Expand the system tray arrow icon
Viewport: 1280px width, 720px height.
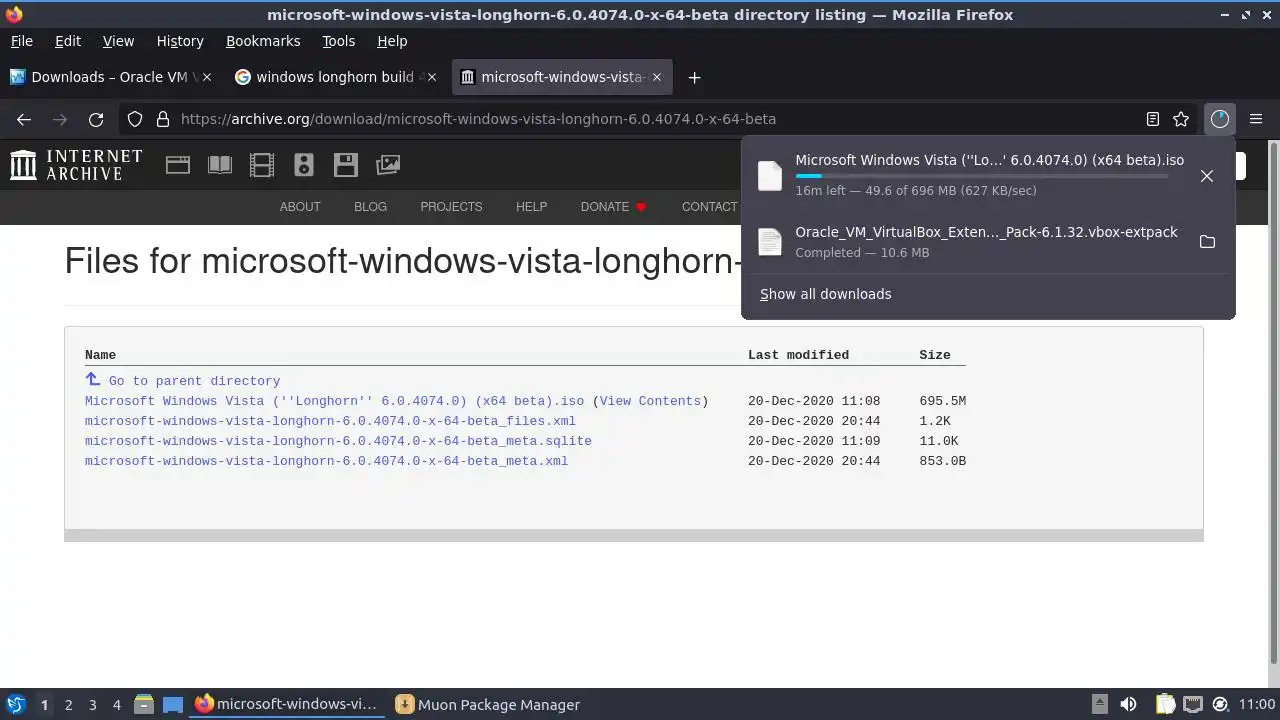[1099, 704]
